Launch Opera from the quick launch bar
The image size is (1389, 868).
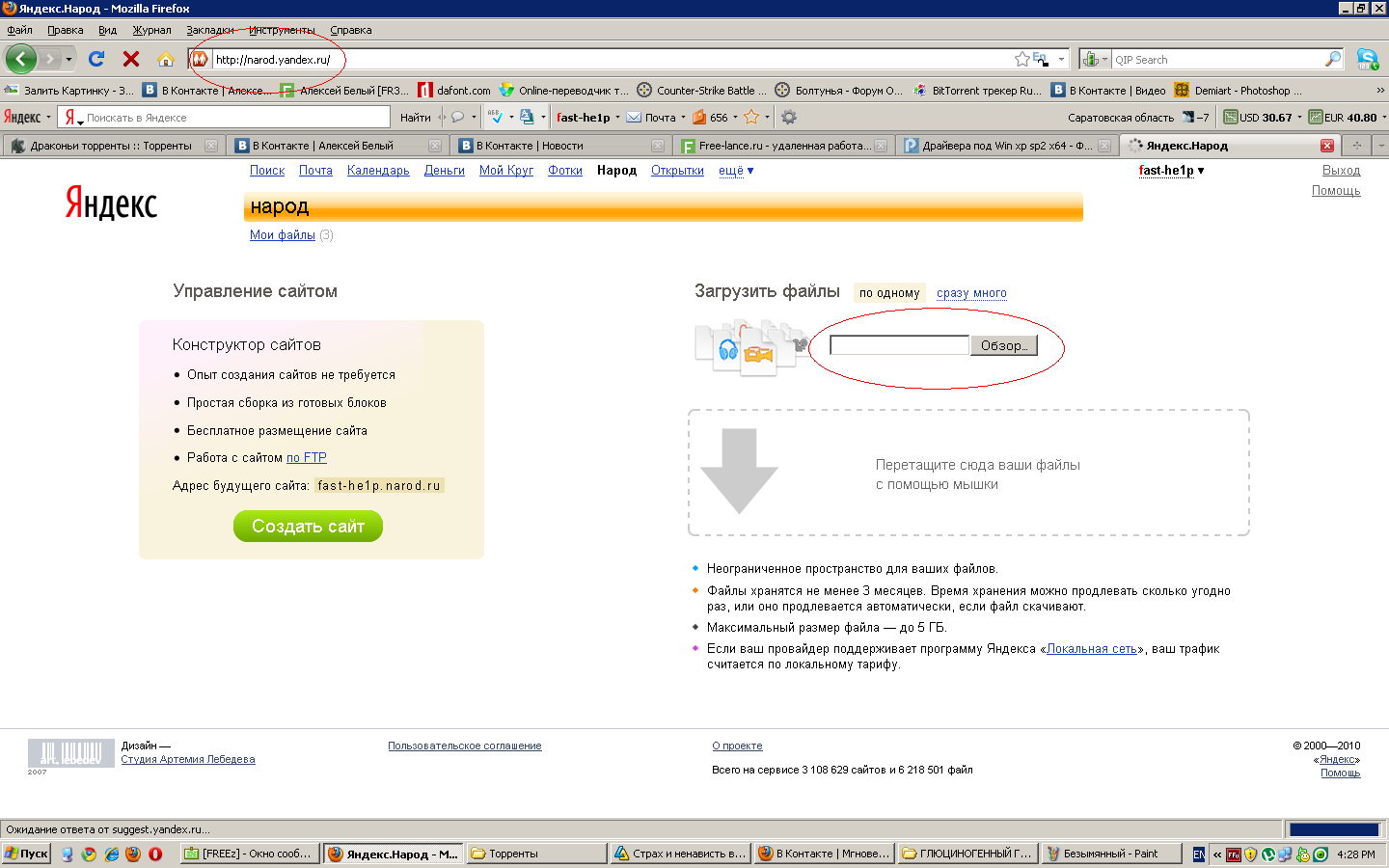[x=155, y=854]
